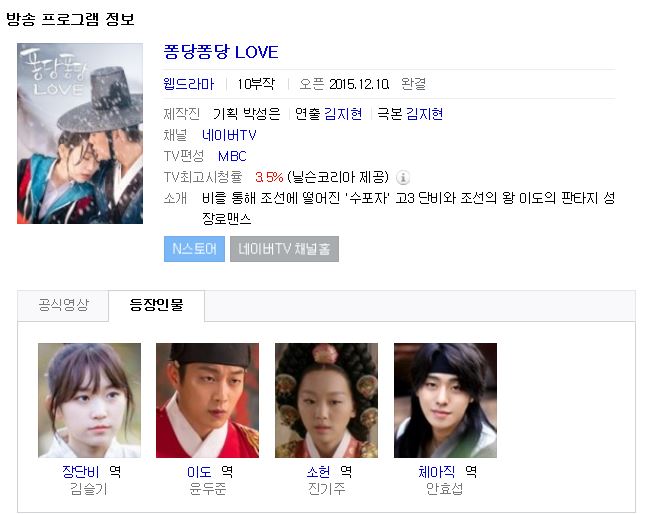Click the 네이버TV channel link
Screen dimensions: 662x514
(229, 135)
